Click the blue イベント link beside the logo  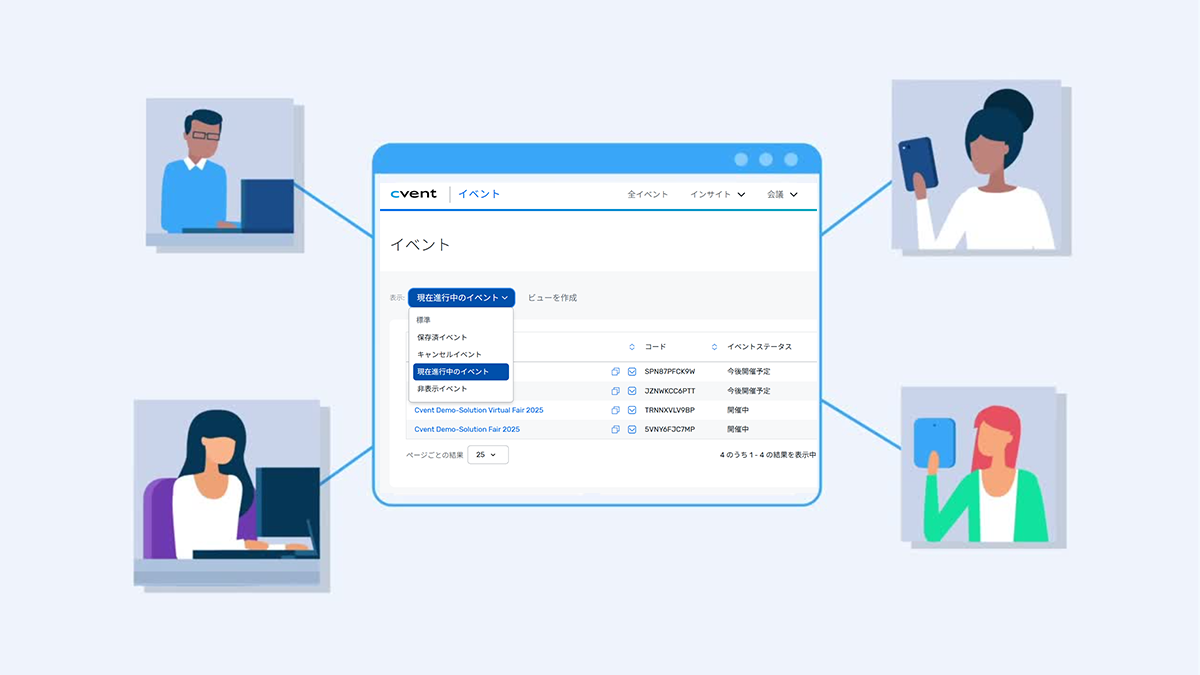(x=479, y=194)
